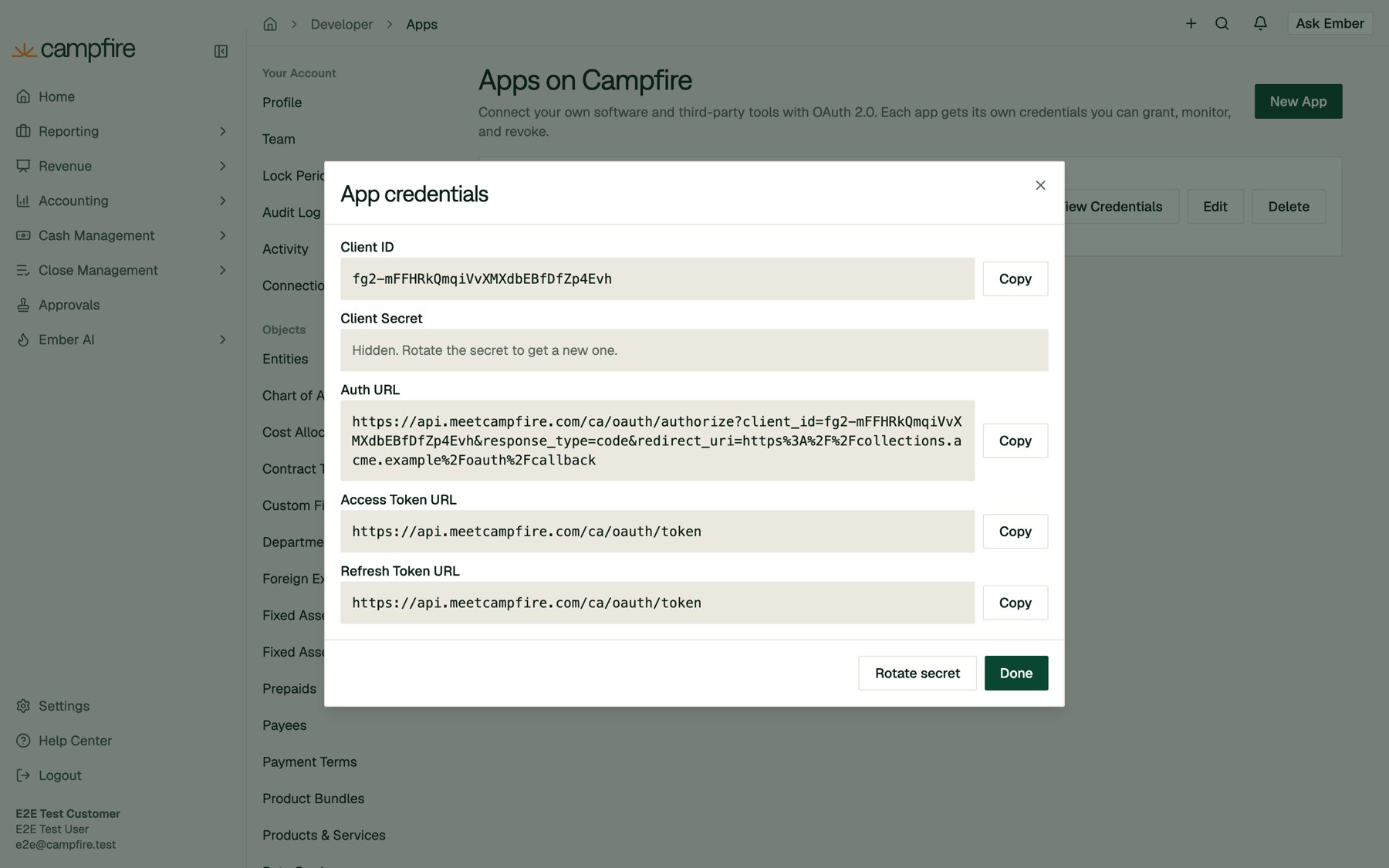Open Entities under Objects

click(x=285, y=359)
